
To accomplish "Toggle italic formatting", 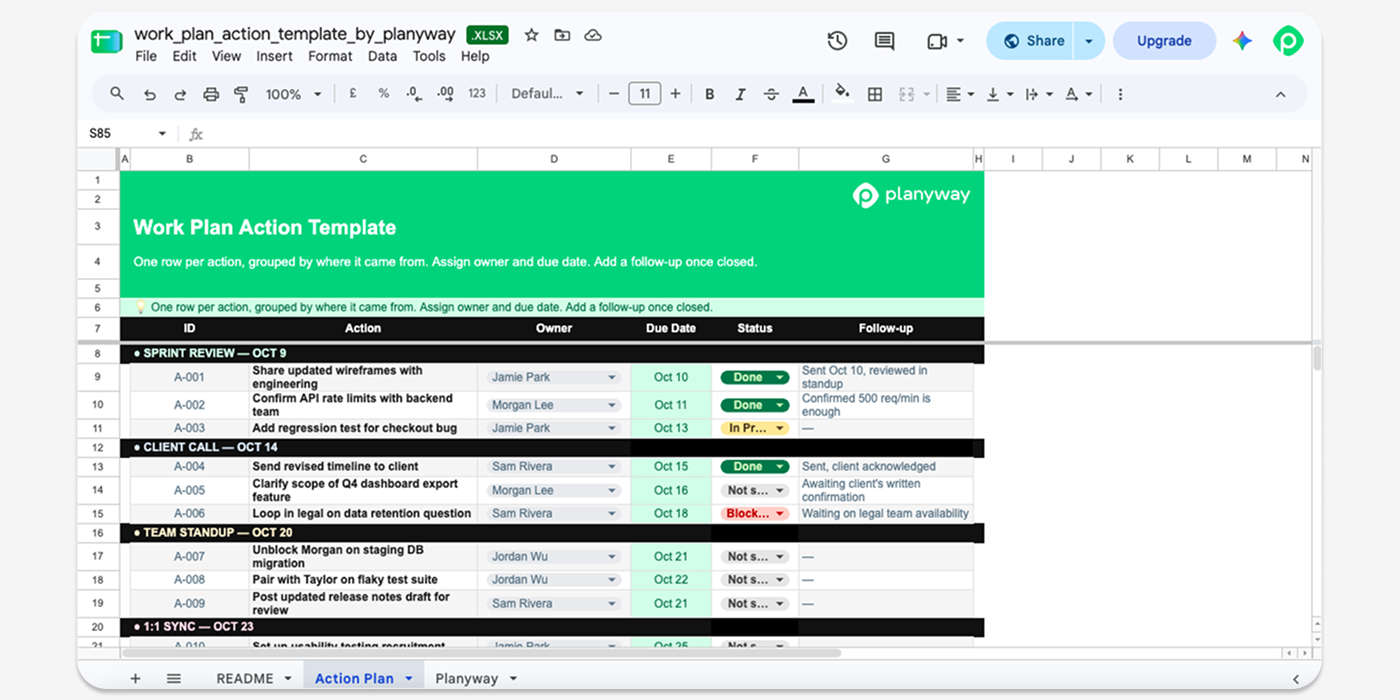I will 740,94.
